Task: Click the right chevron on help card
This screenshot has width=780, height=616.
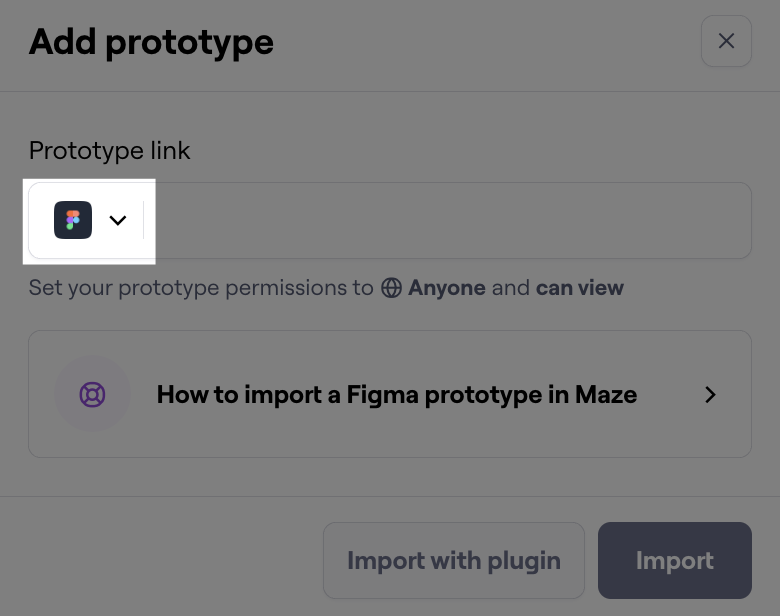Action: click(710, 395)
